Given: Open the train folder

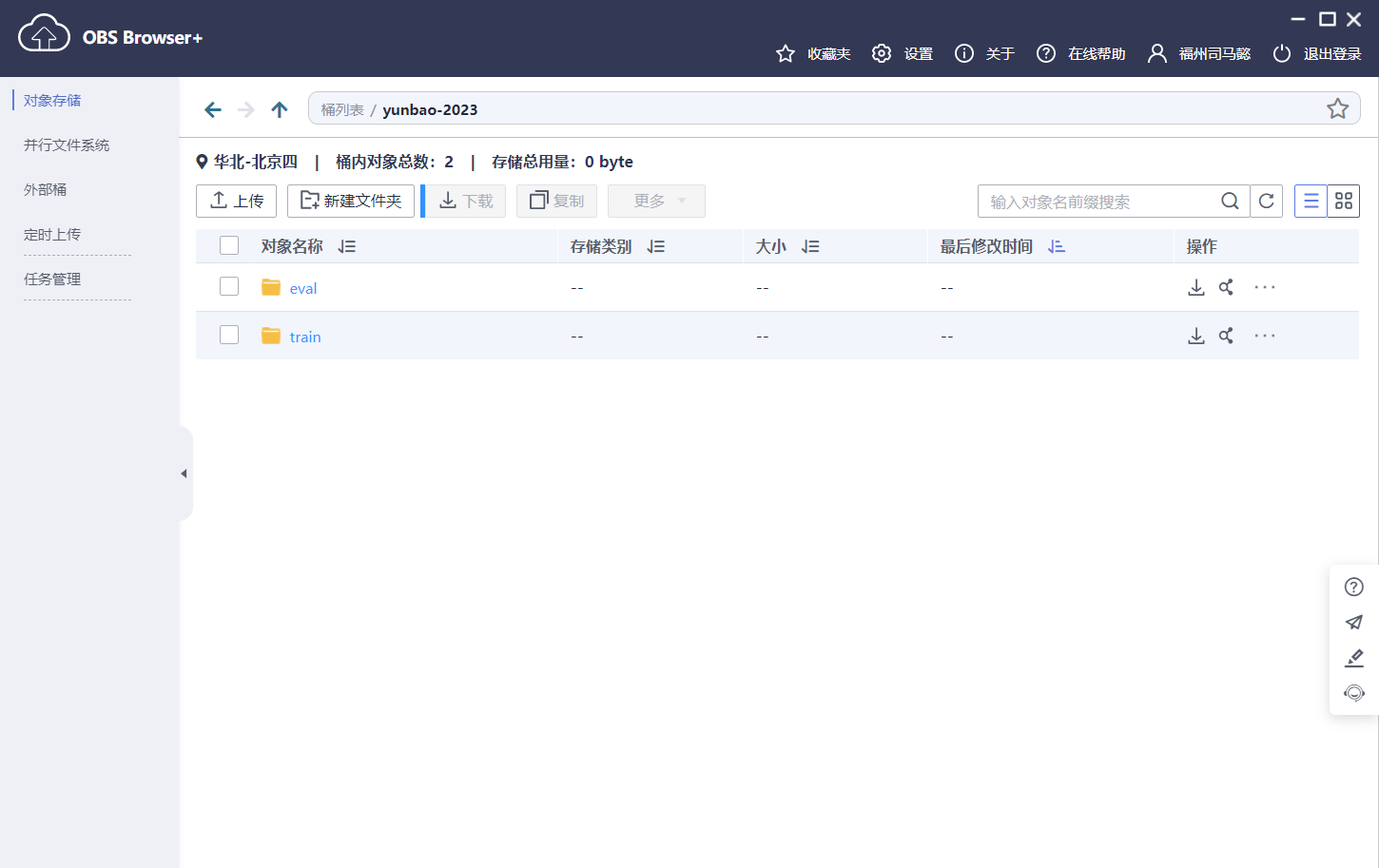Looking at the screenshot, I should pyautogui.click(x=305, y=336).
